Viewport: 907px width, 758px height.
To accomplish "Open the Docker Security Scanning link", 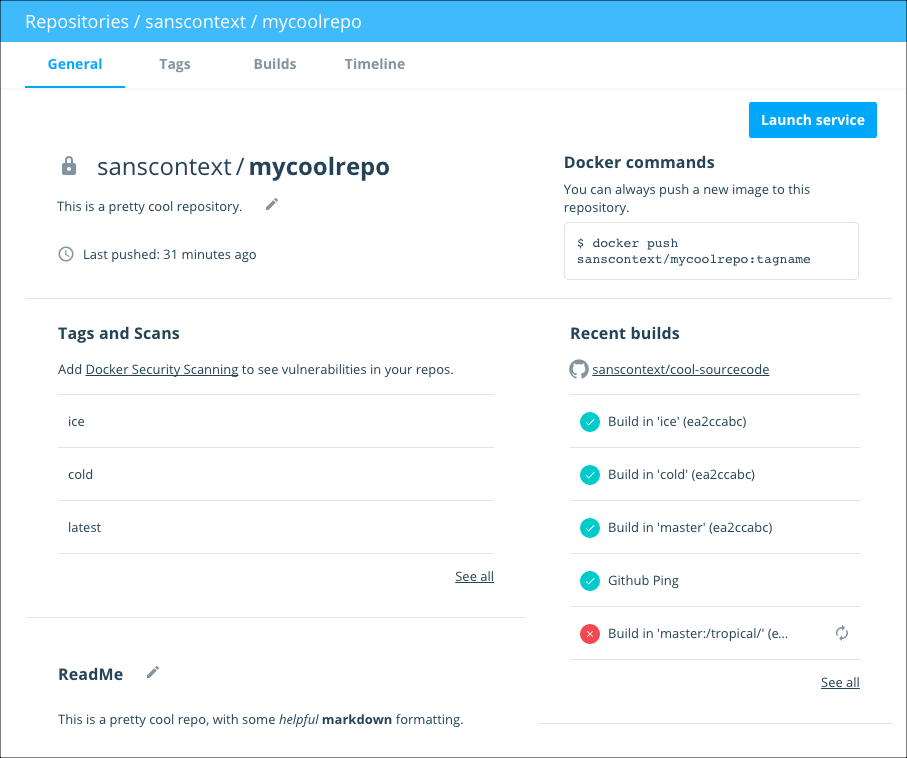I will coord(161,369).
